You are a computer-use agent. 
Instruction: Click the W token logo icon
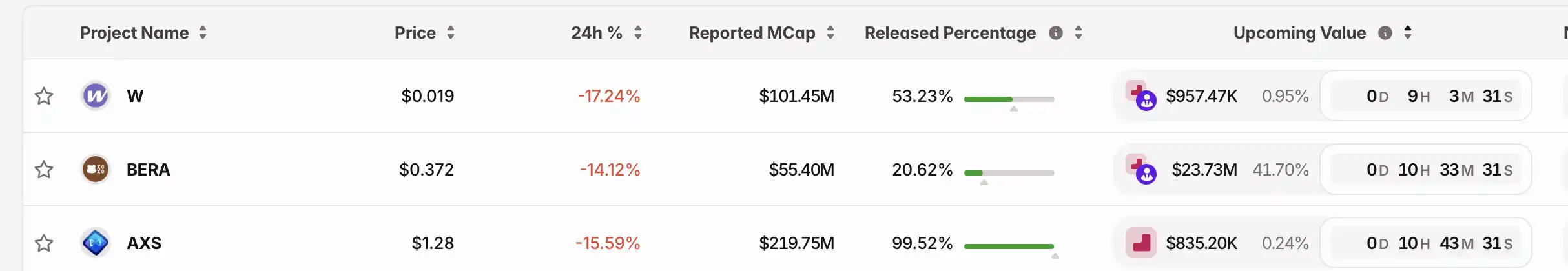pos(96,96)
